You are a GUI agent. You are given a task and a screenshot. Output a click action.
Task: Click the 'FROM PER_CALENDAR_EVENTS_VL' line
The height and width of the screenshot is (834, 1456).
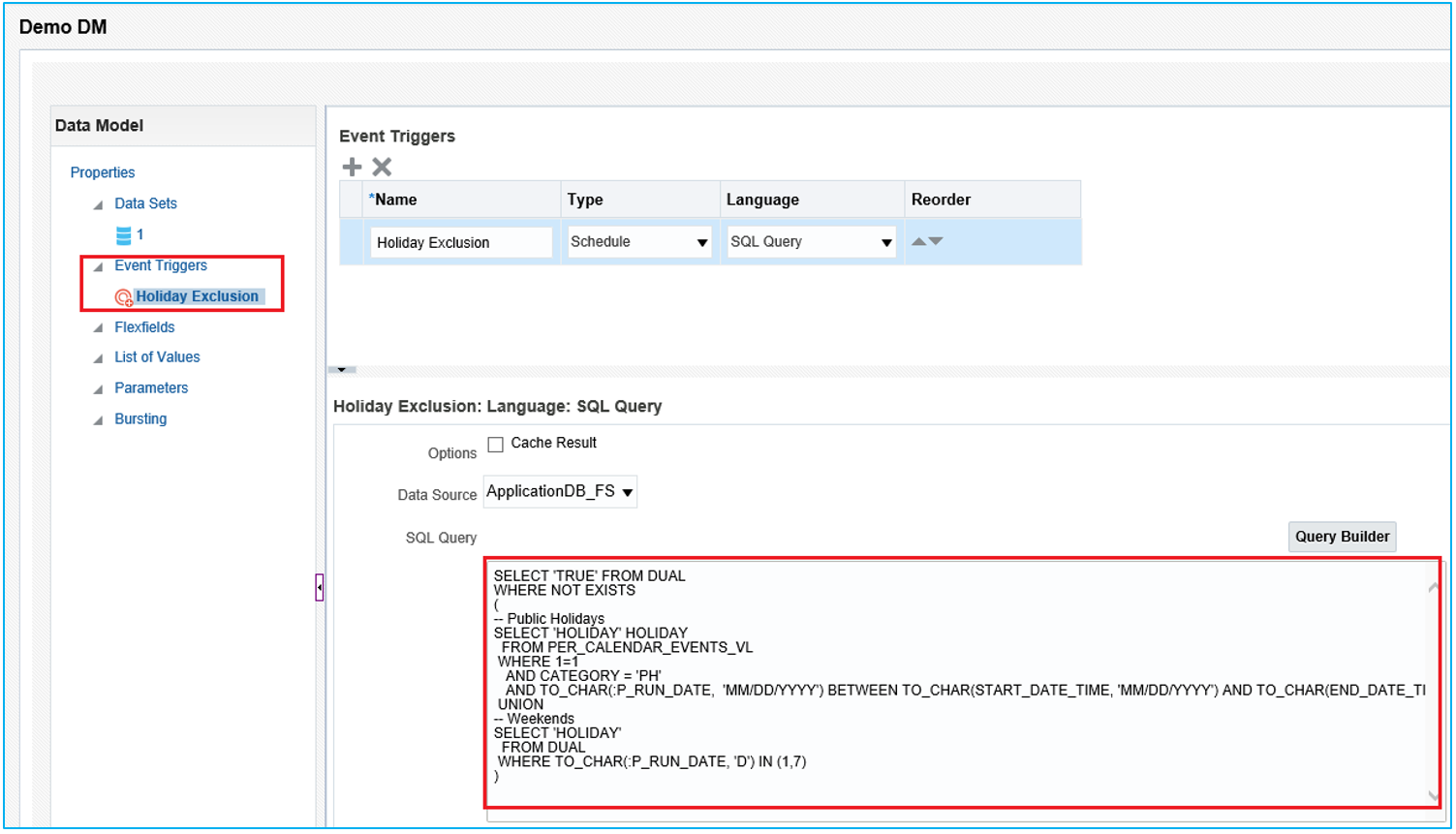[x=627, y=647]
